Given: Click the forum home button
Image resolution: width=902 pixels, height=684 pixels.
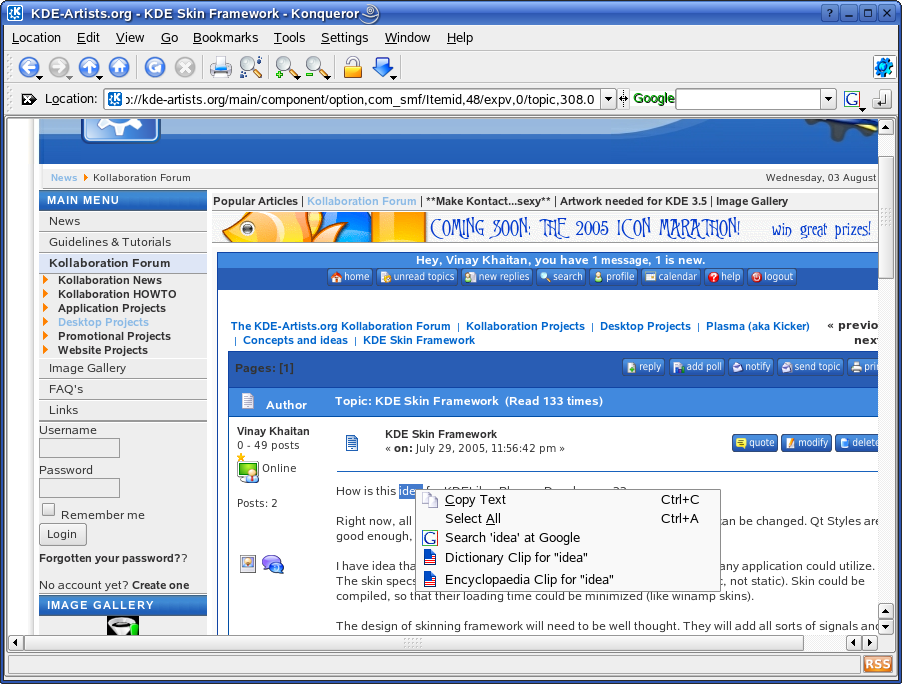Looking at the screenshot, I should (350, 277).
